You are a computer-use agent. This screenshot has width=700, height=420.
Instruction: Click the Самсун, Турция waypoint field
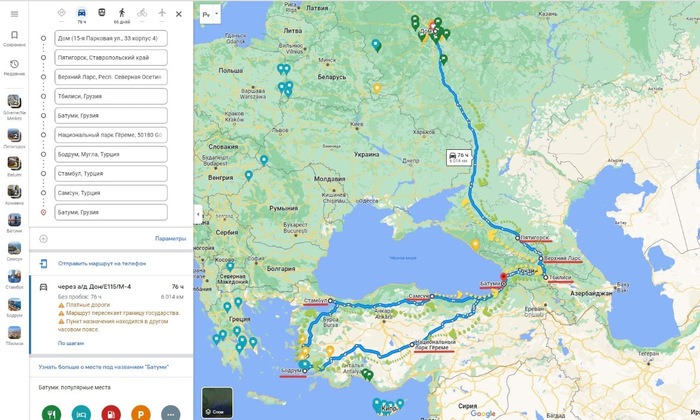(x=111, y=193)
